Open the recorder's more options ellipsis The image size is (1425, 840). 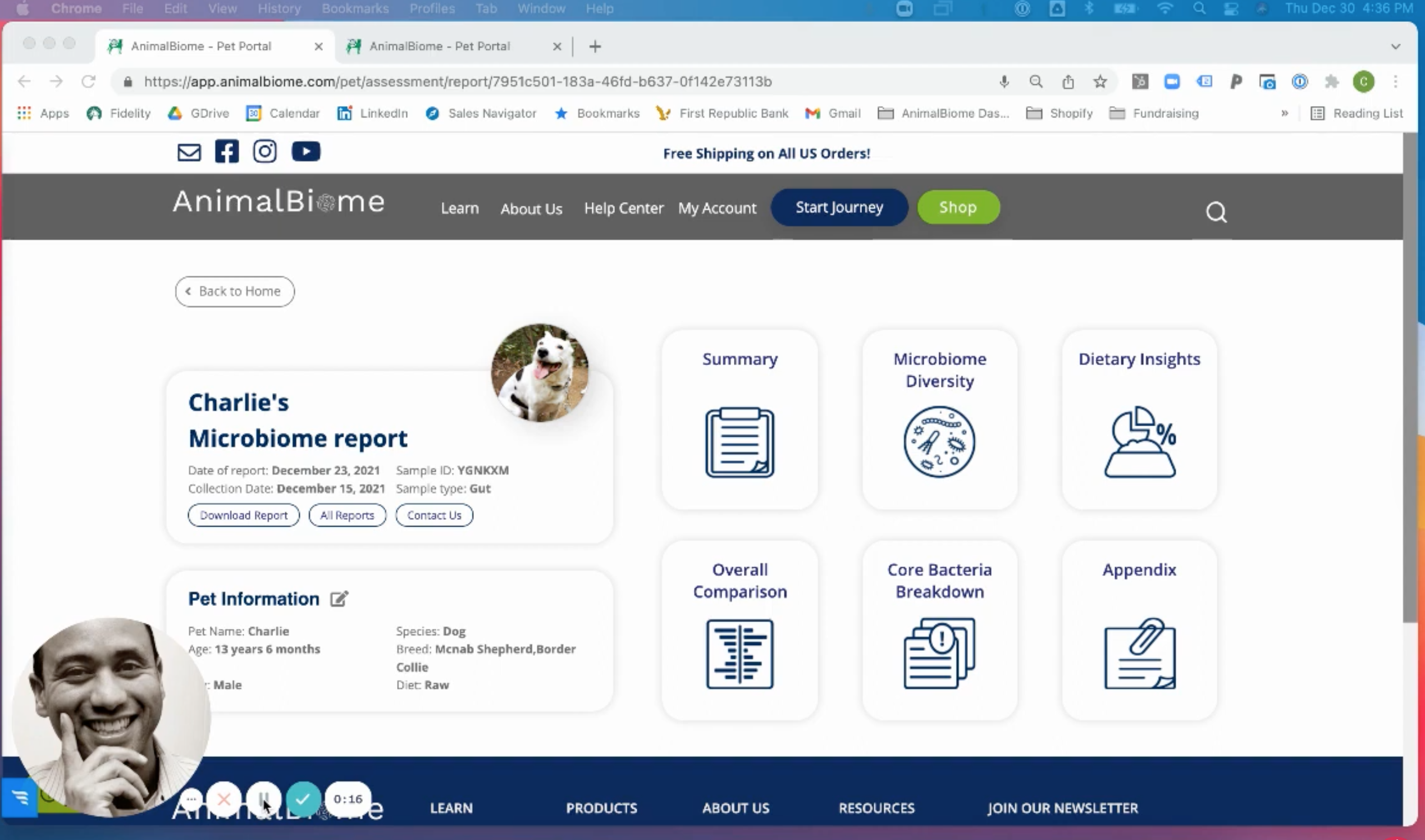pos(191,798)
